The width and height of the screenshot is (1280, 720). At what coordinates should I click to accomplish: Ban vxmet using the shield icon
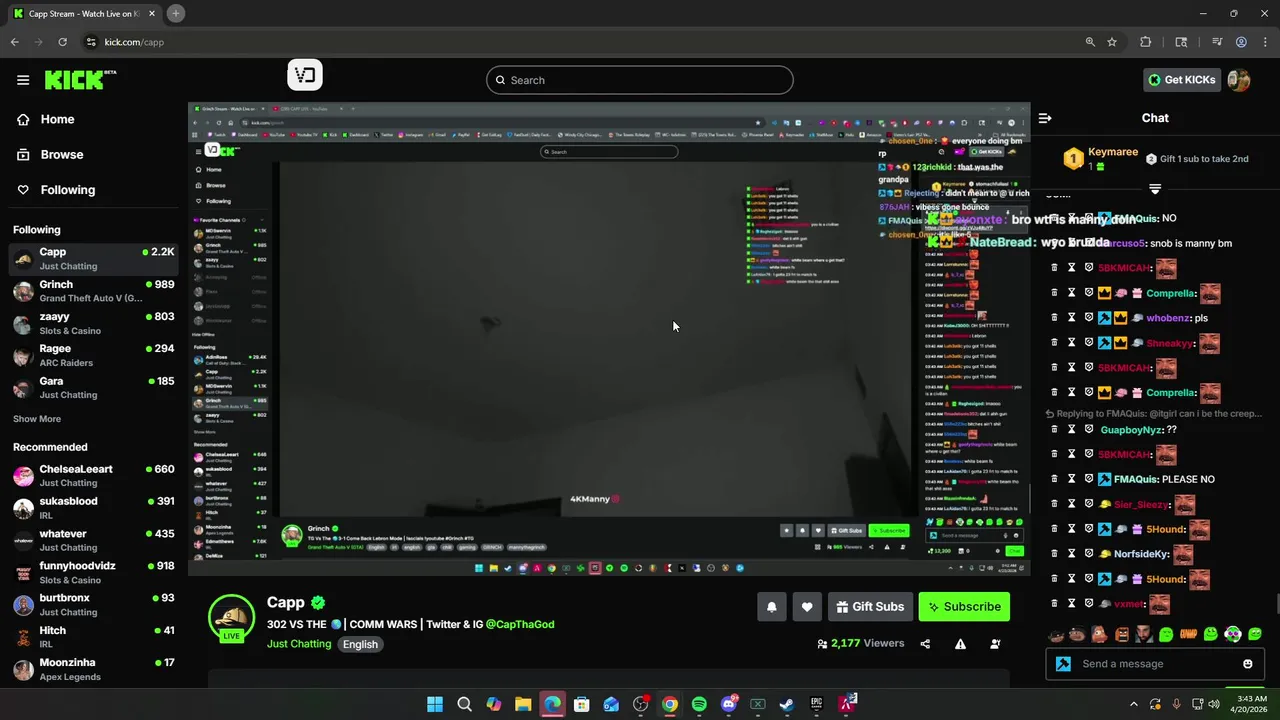coord(1089,604)
